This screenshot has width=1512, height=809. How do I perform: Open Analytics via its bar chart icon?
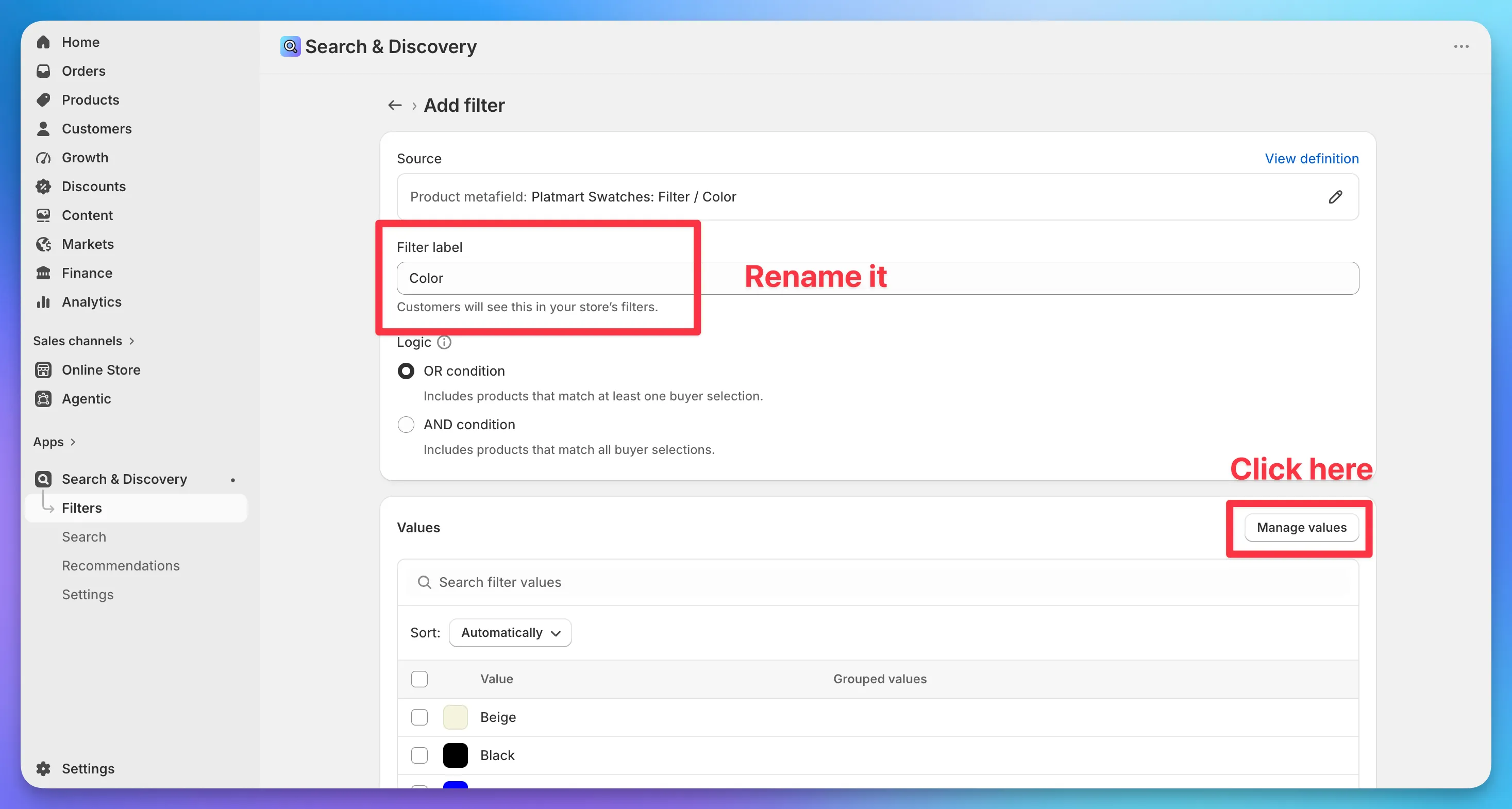pyautogui.click(x=43, y=302)
